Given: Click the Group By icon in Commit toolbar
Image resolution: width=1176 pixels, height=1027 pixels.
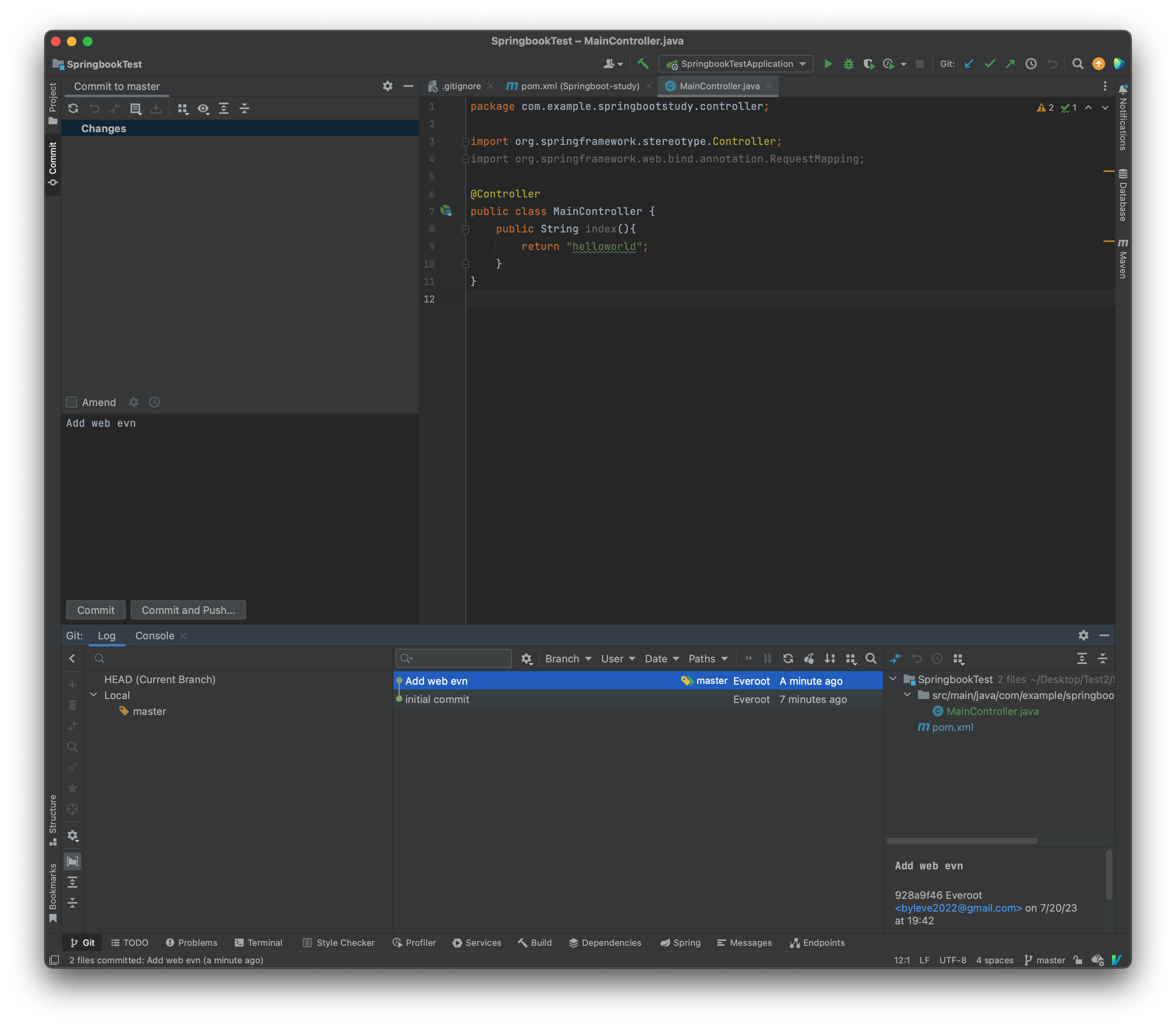Looking at the screenshot, I should pyautogui.click(x=183, y=108).
